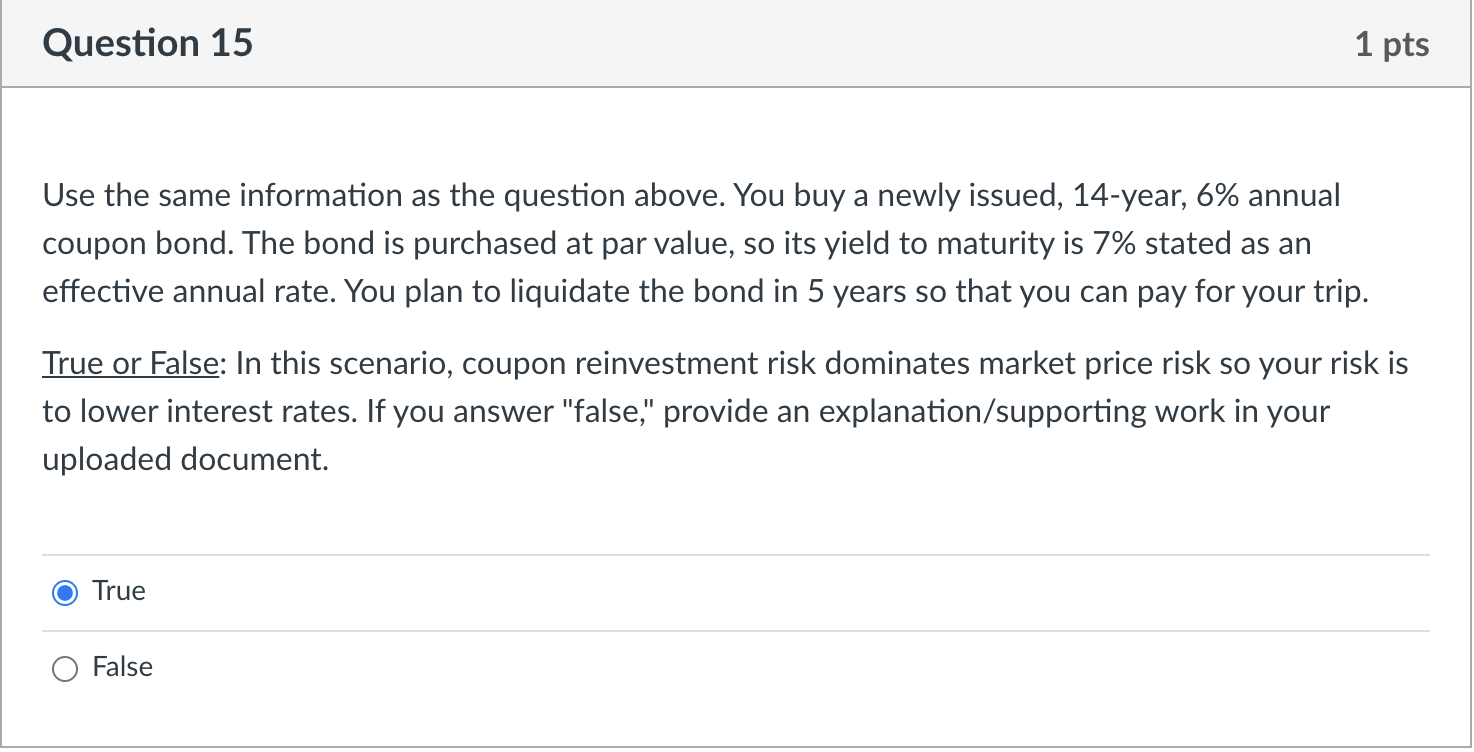Click the False answer option row

400,668
